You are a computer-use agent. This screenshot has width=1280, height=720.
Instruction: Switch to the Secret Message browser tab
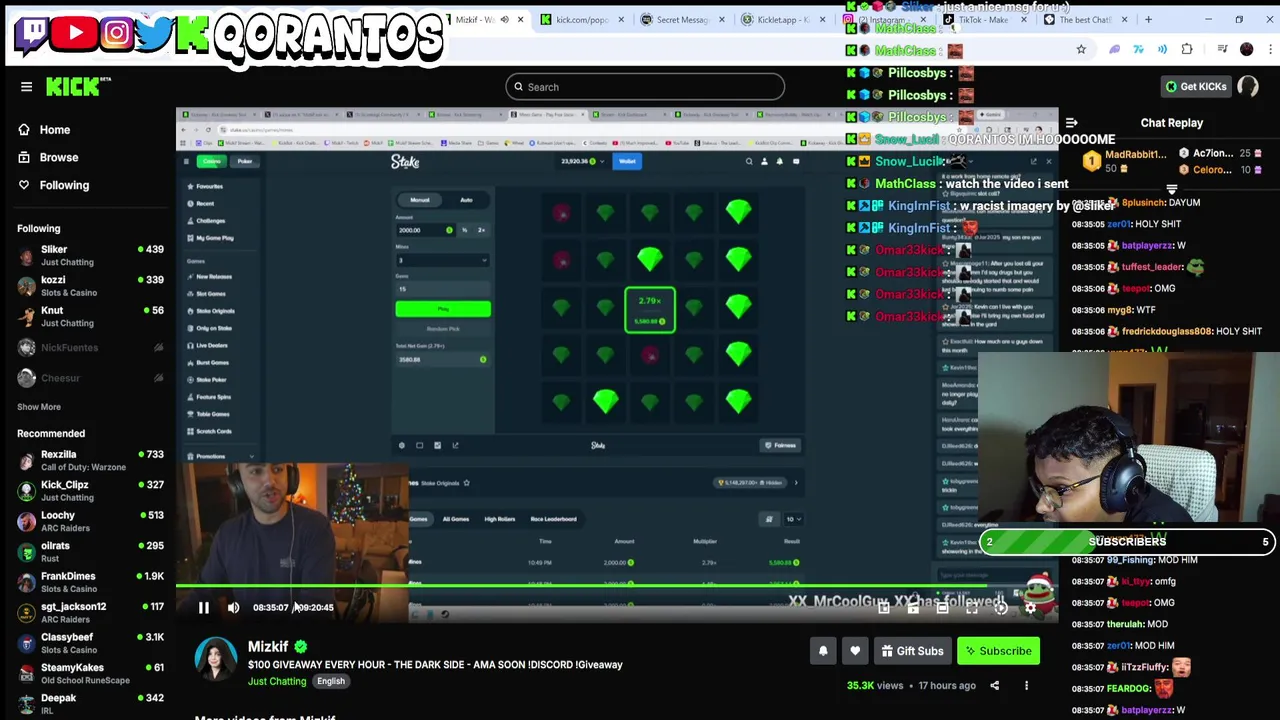[682, 19]
